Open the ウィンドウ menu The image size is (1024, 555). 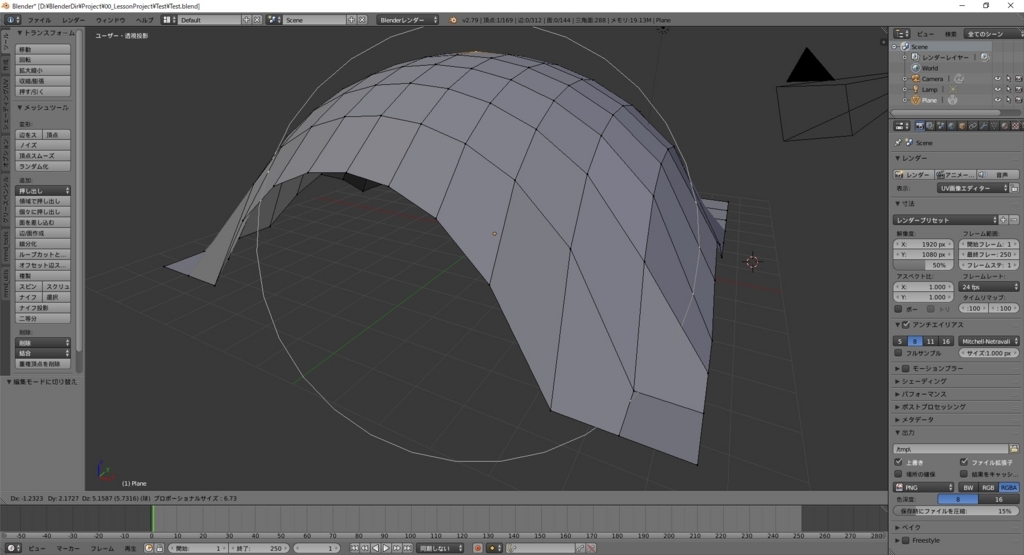[110, 20]
